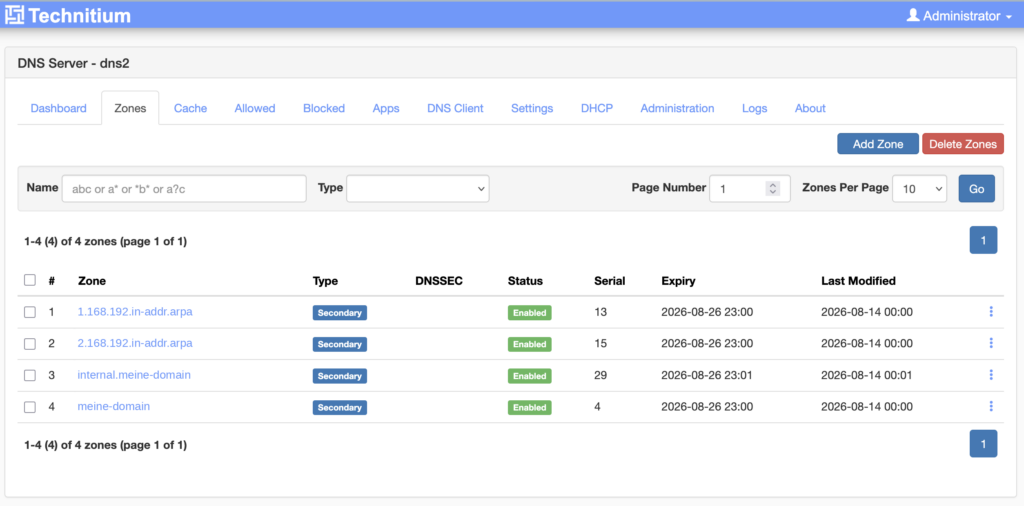Switch to the Apps tab

coord(386,108)
